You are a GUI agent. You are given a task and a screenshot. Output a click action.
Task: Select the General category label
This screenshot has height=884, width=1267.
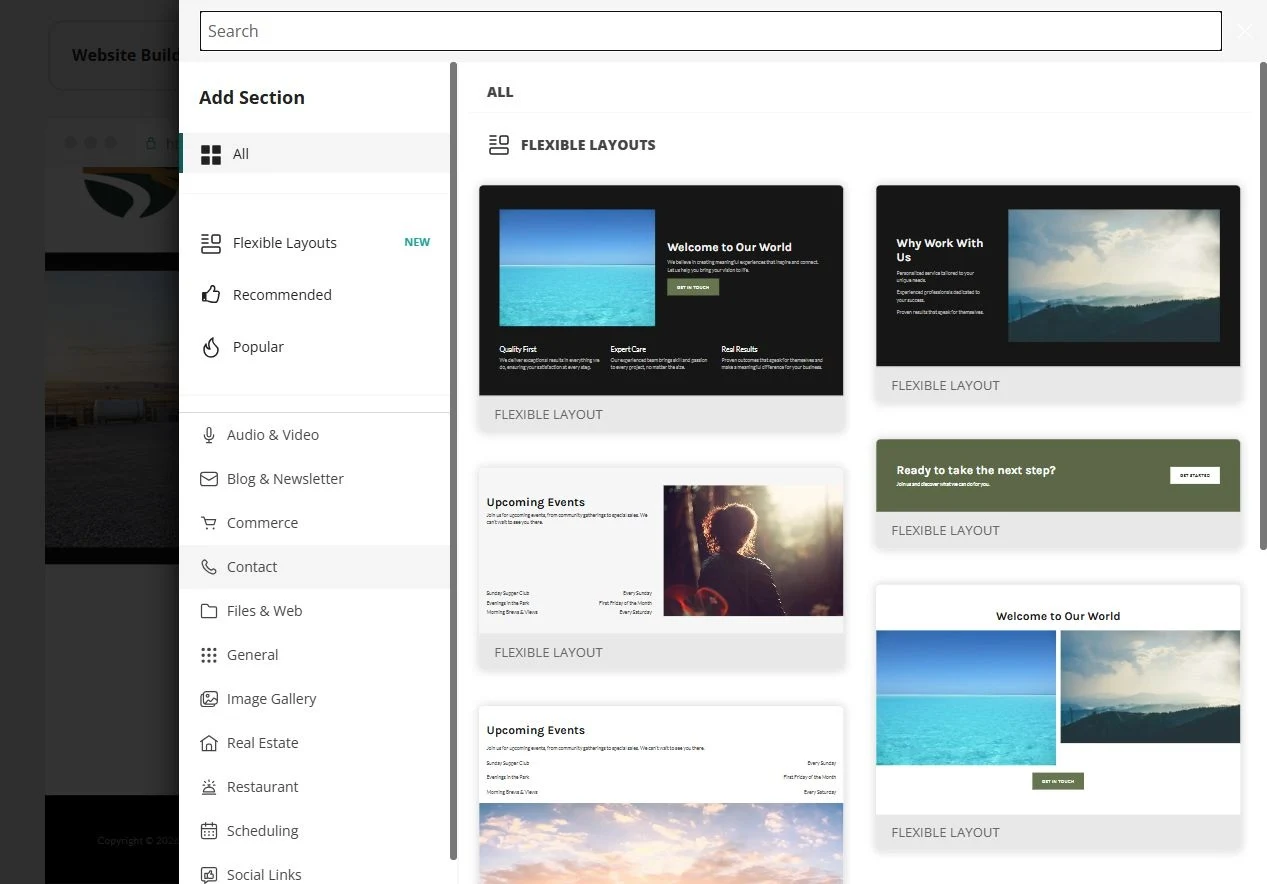252,655
